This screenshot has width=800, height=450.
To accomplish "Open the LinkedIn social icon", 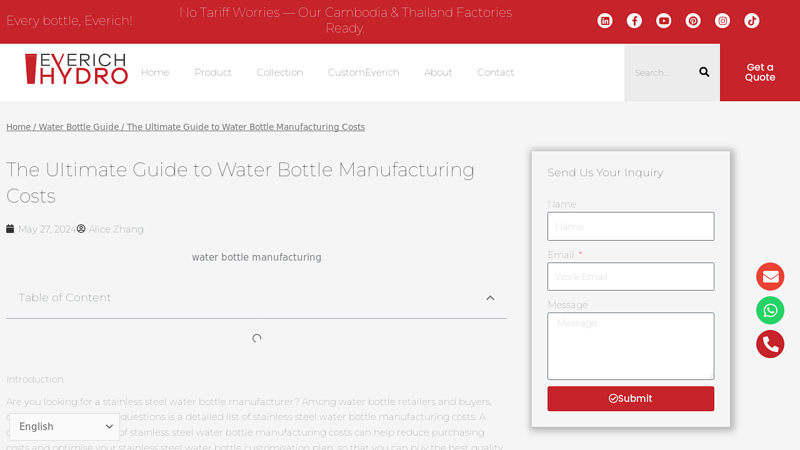I will [x=605, y=21].
